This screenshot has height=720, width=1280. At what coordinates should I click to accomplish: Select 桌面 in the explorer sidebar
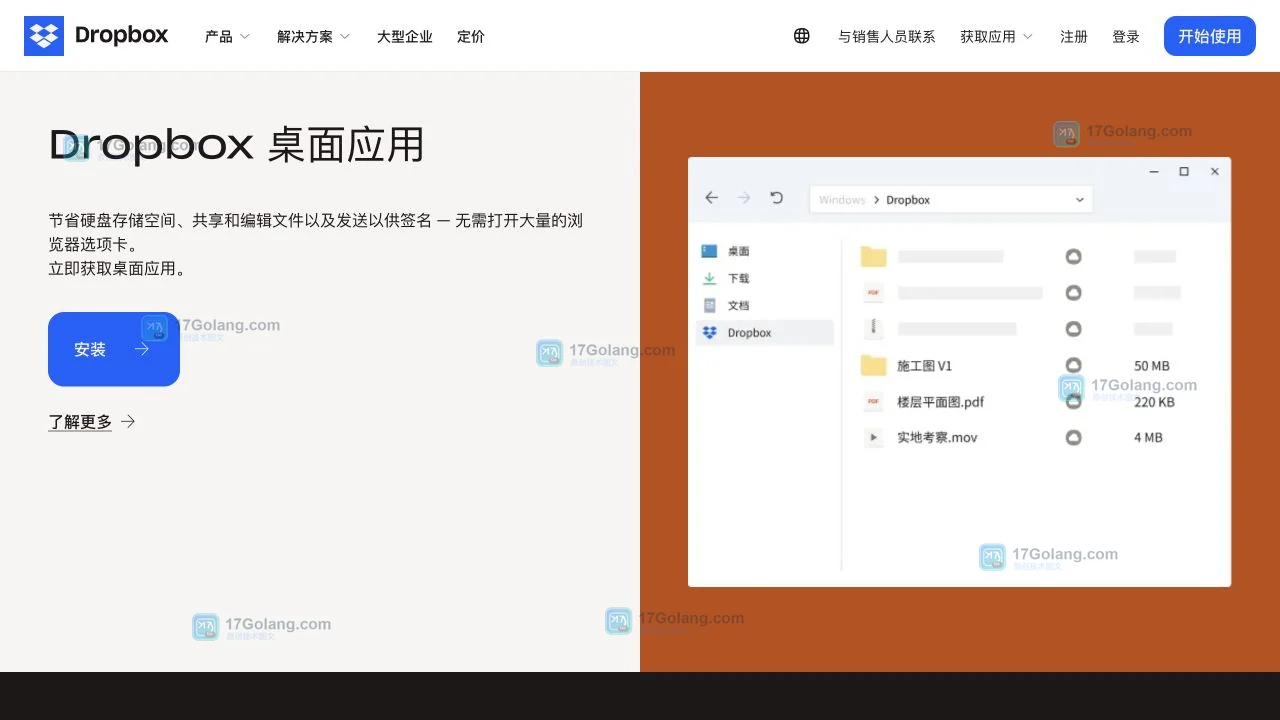pos(764,251)
